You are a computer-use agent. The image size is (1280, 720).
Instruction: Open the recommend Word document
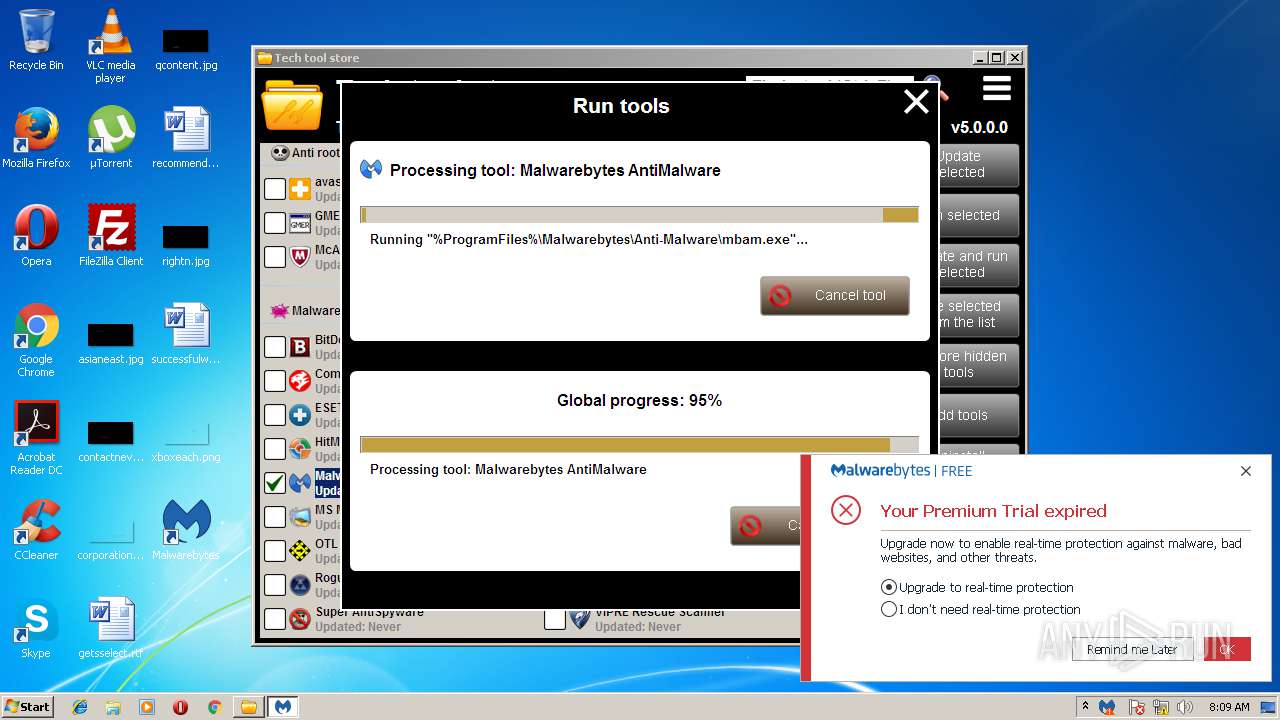click(x=186, y=138)
